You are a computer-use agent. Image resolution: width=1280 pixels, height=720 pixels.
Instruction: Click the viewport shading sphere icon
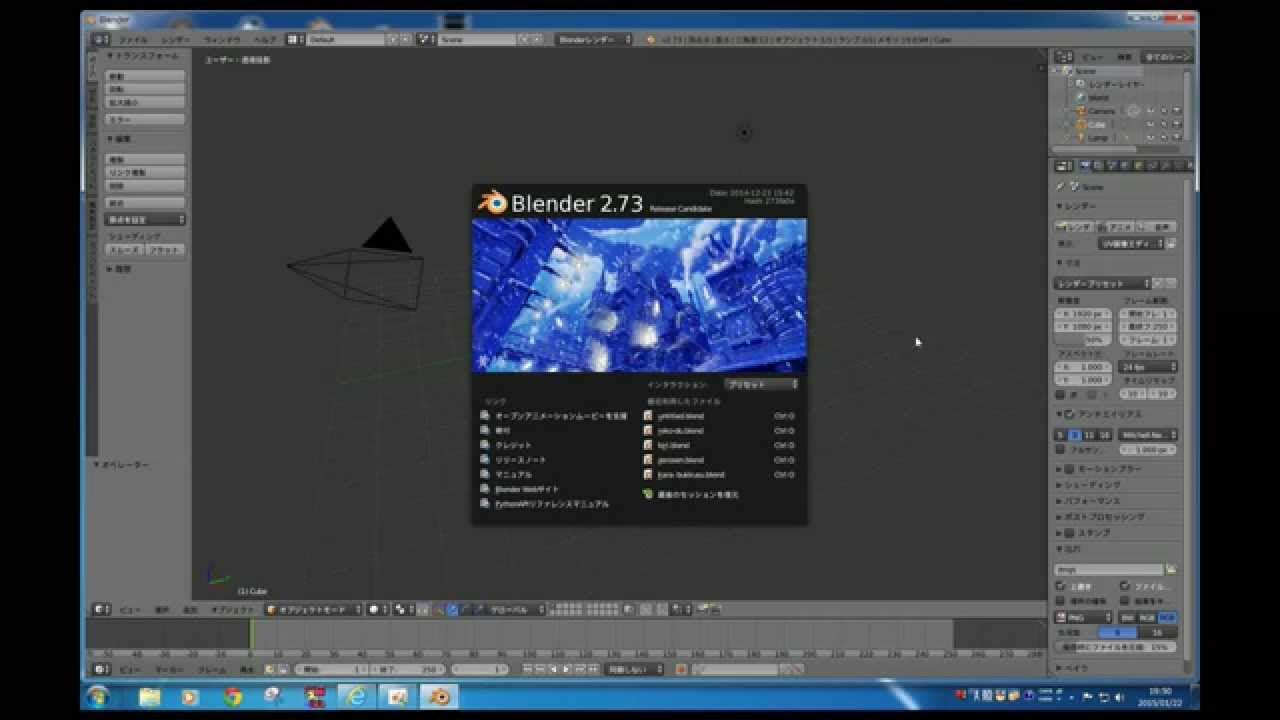point(377,609)
